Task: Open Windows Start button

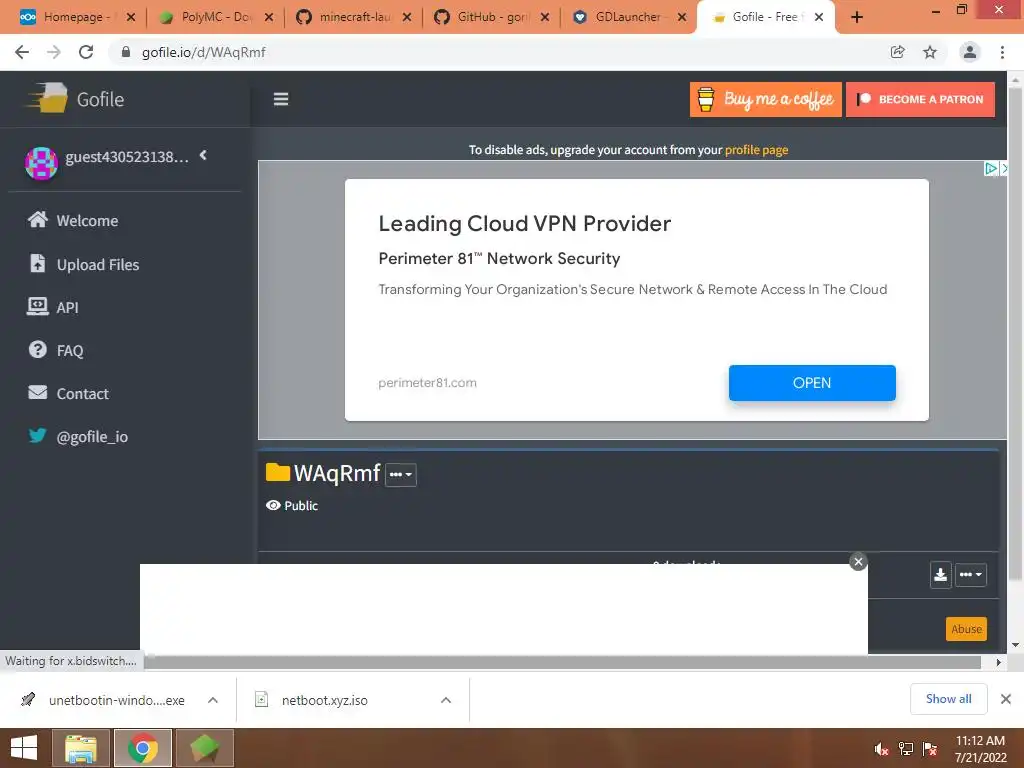Action: point(24,748)
